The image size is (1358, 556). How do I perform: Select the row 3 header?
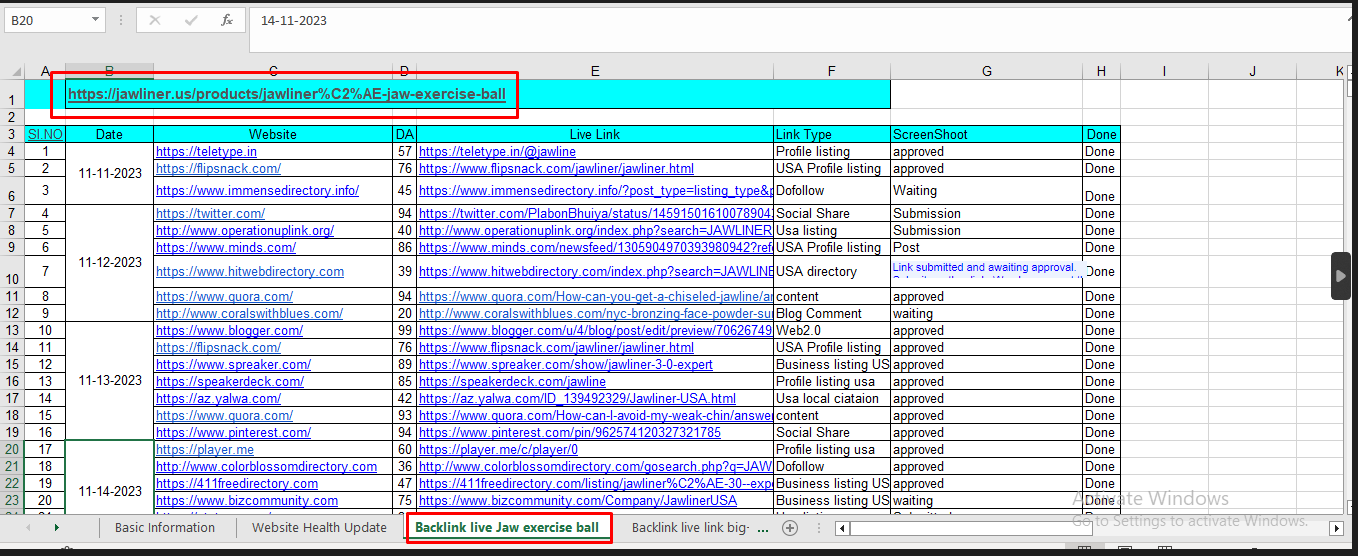click(x=13, y=134)
